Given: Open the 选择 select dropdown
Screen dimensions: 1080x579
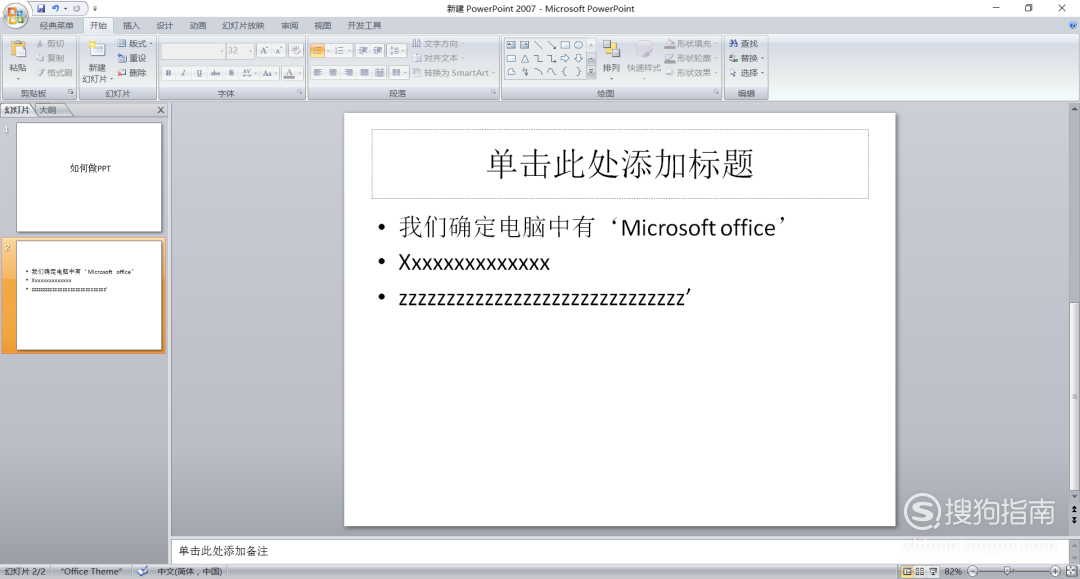Looking at the screenshot, I should coord(747,72).
